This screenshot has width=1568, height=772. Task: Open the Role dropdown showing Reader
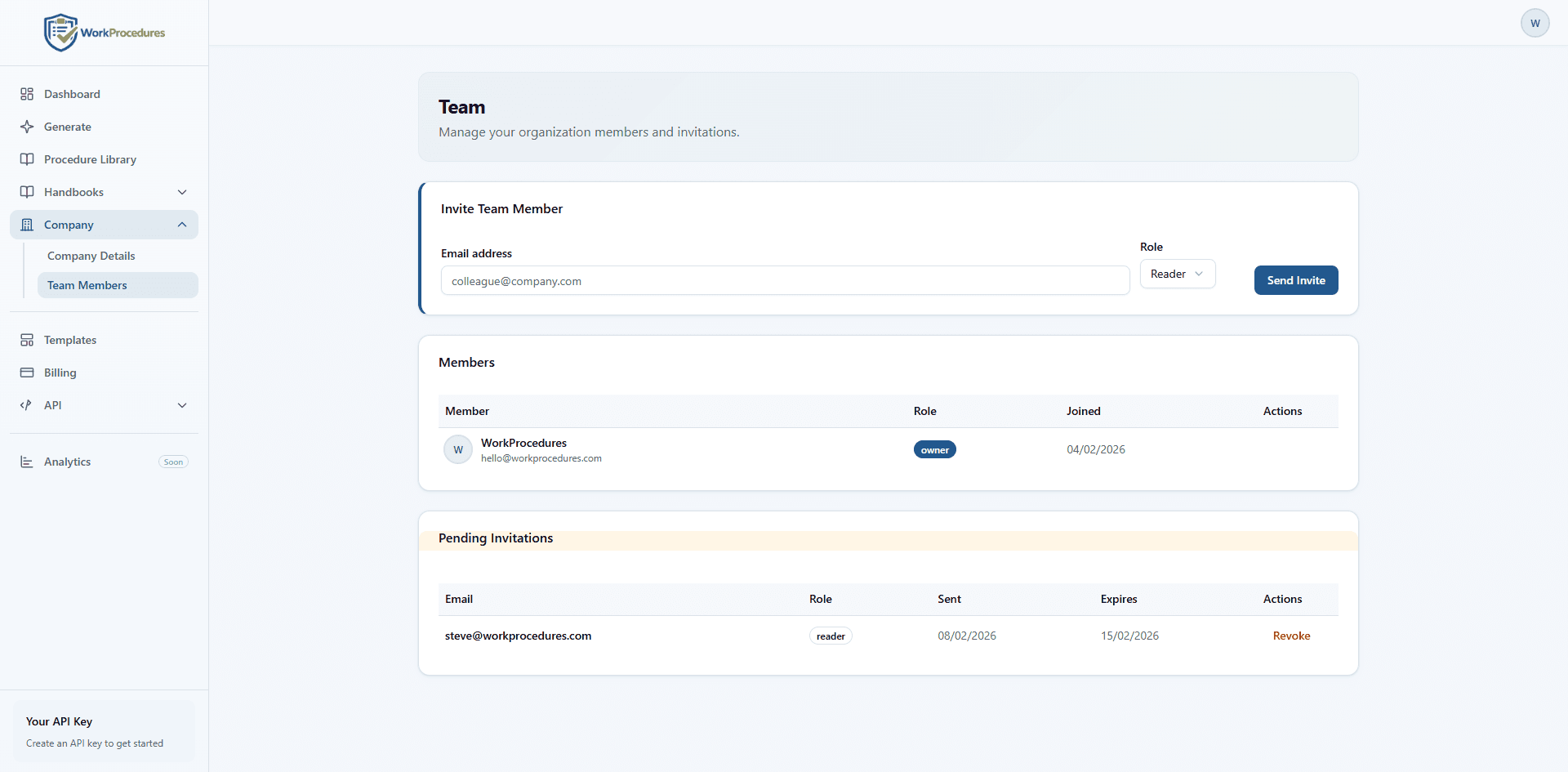point(1177,274)
